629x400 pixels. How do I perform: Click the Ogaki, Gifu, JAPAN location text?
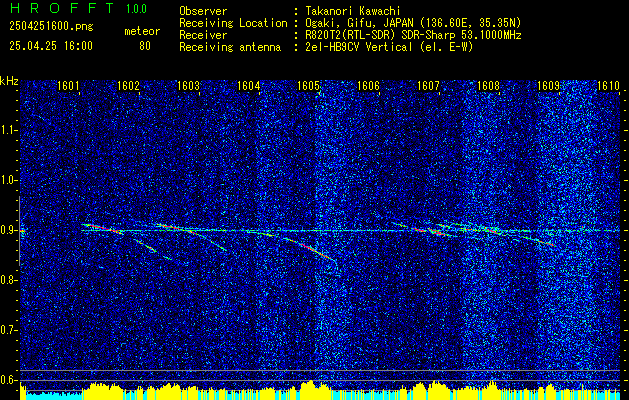pyautogui.click(x=413, y=23)
